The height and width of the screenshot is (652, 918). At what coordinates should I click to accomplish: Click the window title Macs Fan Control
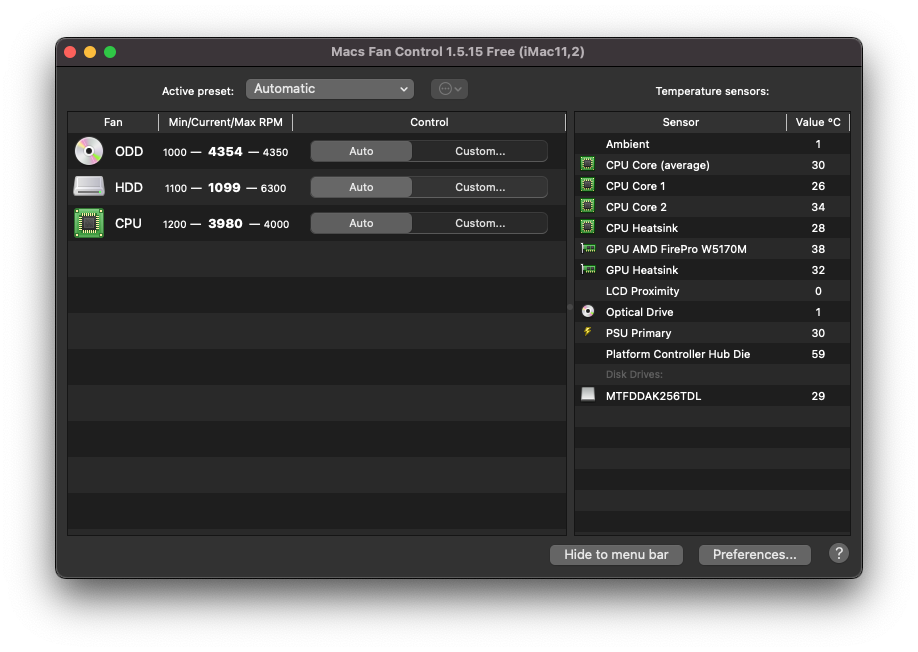click(x=458, y=52)
